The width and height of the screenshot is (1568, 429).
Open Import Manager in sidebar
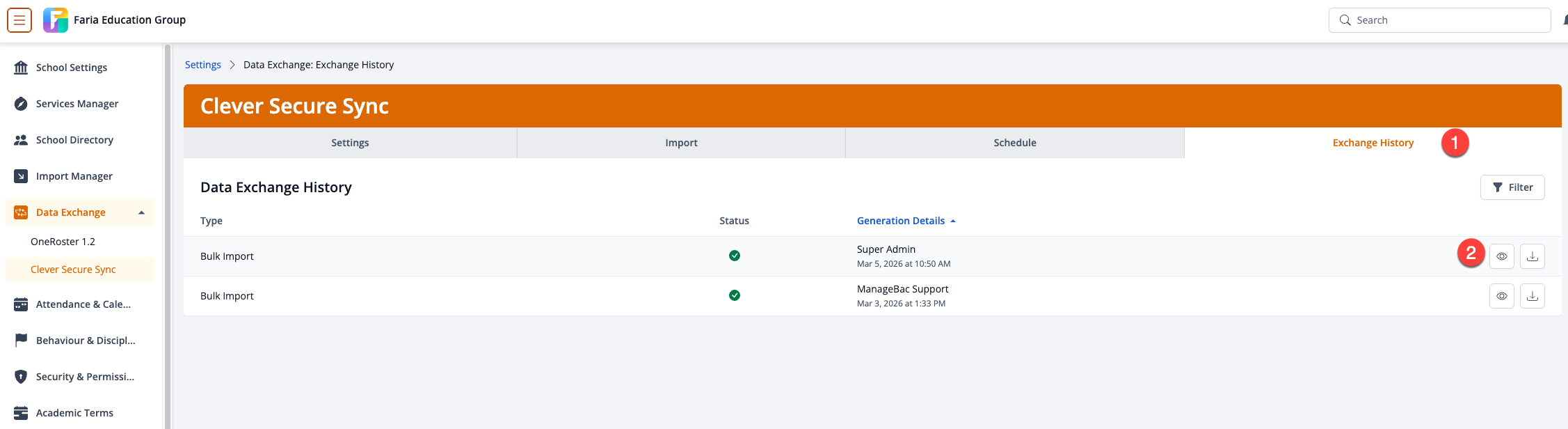[74, 176]
